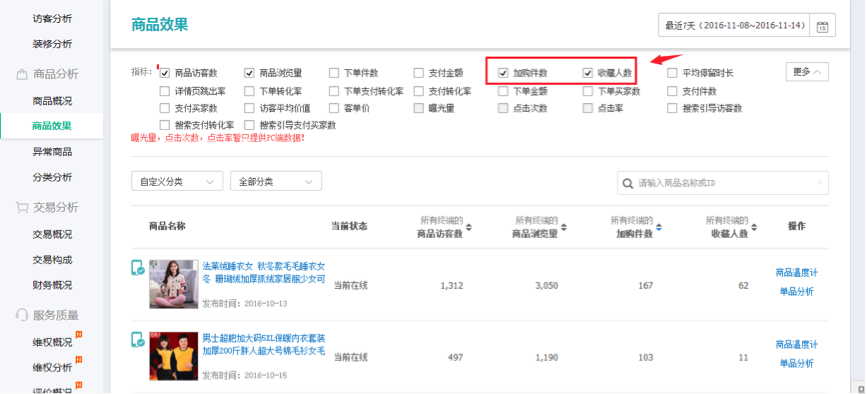
Task: Click the 交易分析 cart icon
Action: [22, 207]
